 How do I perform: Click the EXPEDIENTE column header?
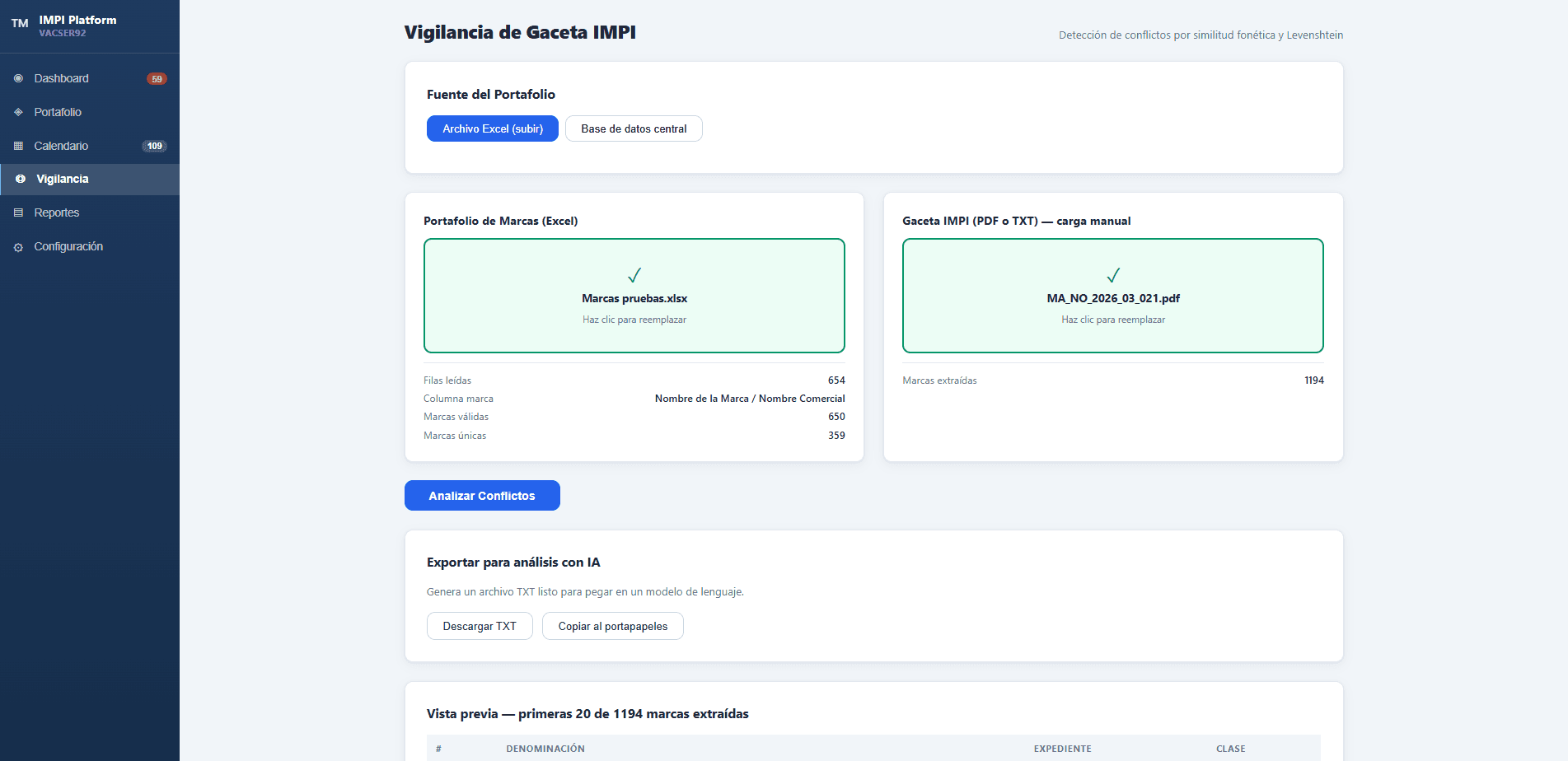click(1063, 749)
